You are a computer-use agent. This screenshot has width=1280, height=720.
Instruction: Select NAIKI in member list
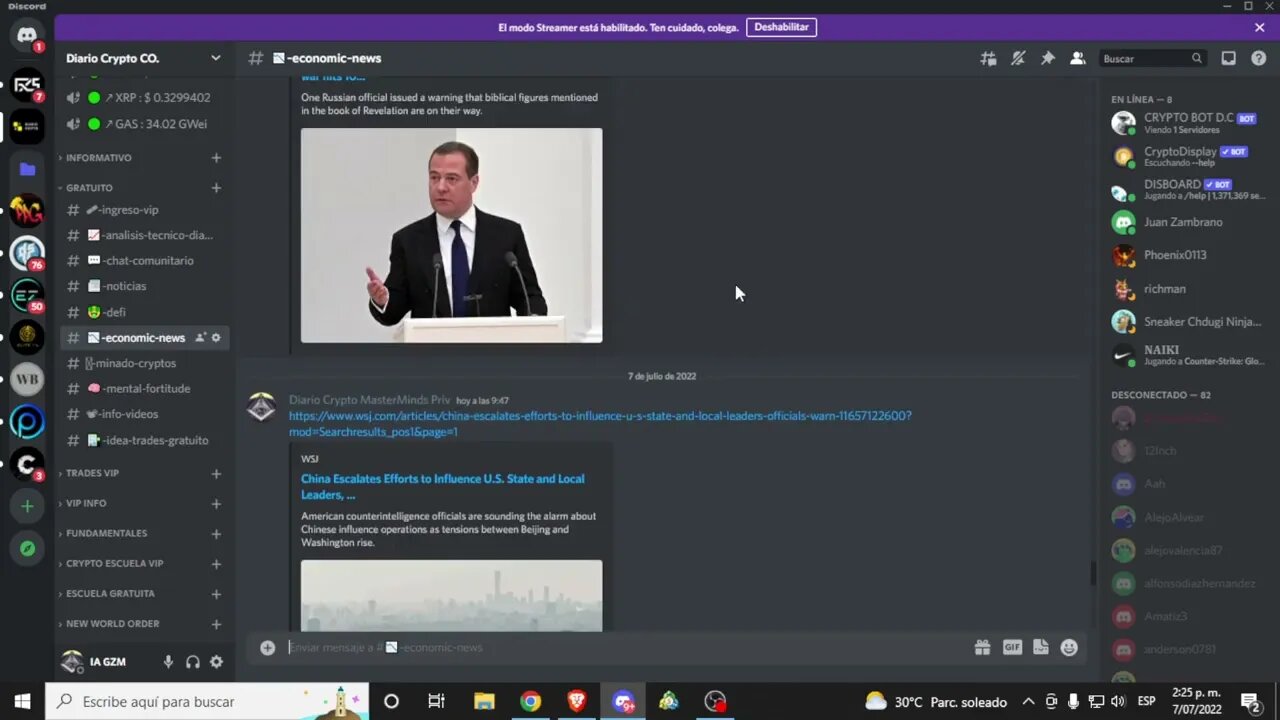coord(1187,355)
